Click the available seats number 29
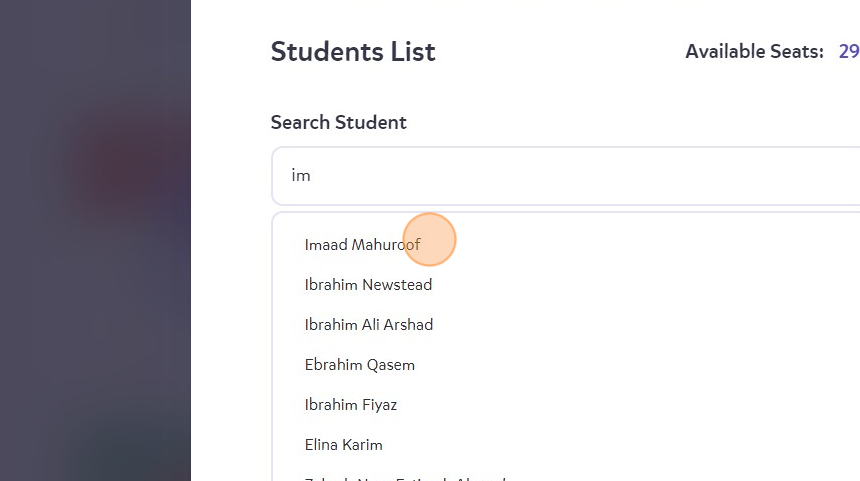This screenshot has height=481, width=860. pyautogui.click(x=848, y=52)
